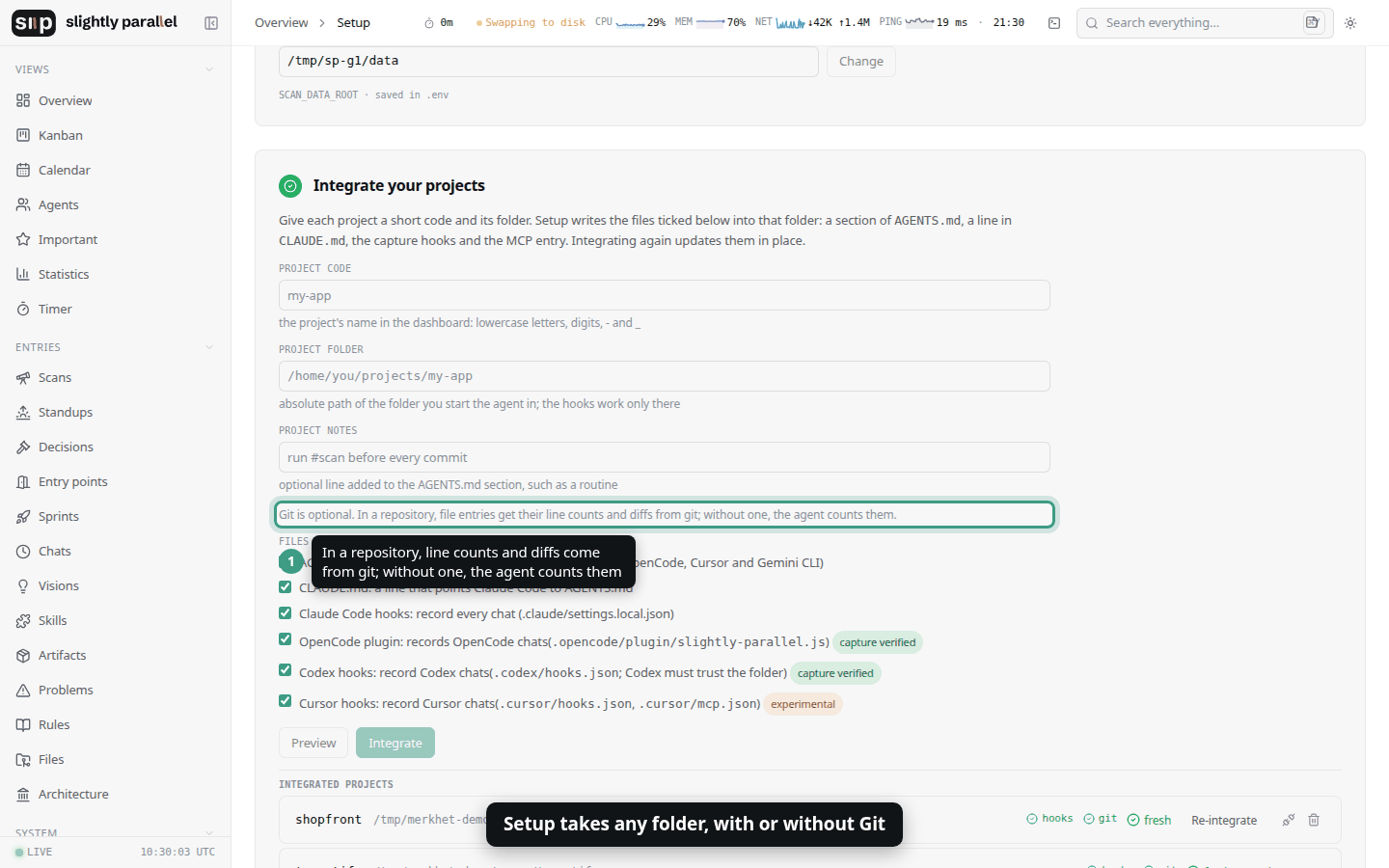Collapse the ENTRIES section chevron
Image resolution: width=1389 pixels, height=868 pixels.
209,347
